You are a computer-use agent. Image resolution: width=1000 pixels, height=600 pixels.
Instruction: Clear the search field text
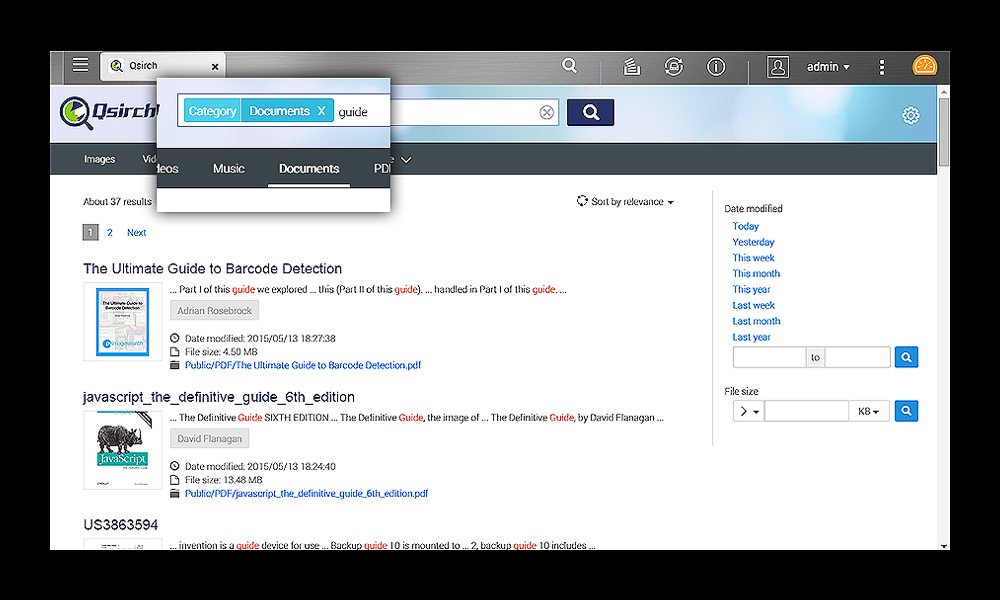[x=547, y=112]
